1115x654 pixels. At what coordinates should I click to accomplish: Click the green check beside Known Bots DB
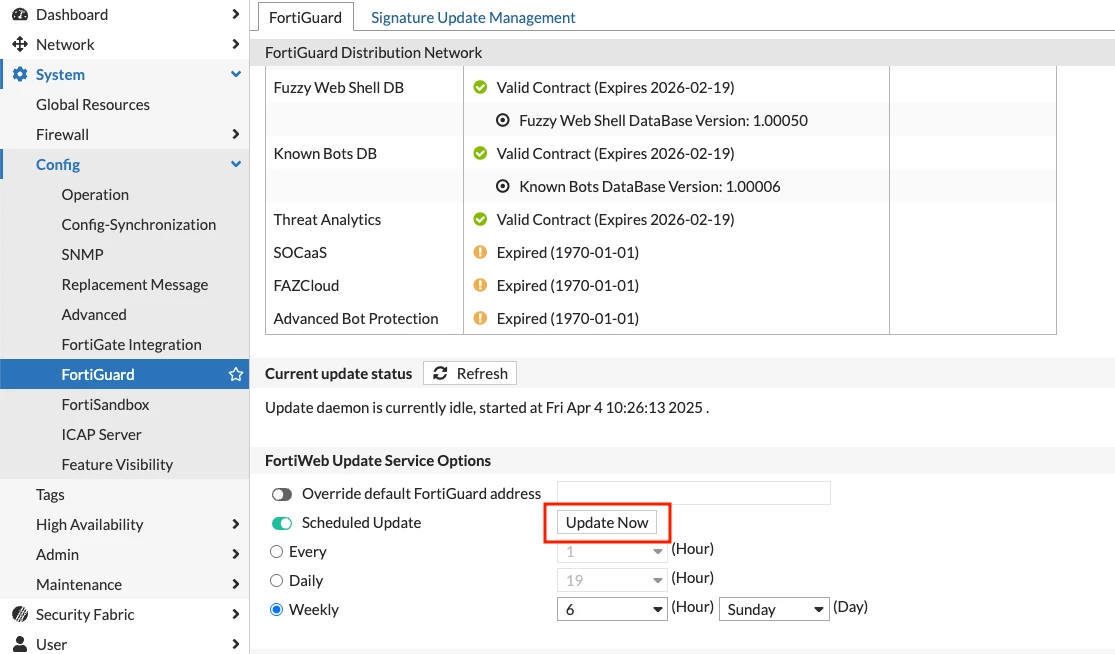(480, 154)
